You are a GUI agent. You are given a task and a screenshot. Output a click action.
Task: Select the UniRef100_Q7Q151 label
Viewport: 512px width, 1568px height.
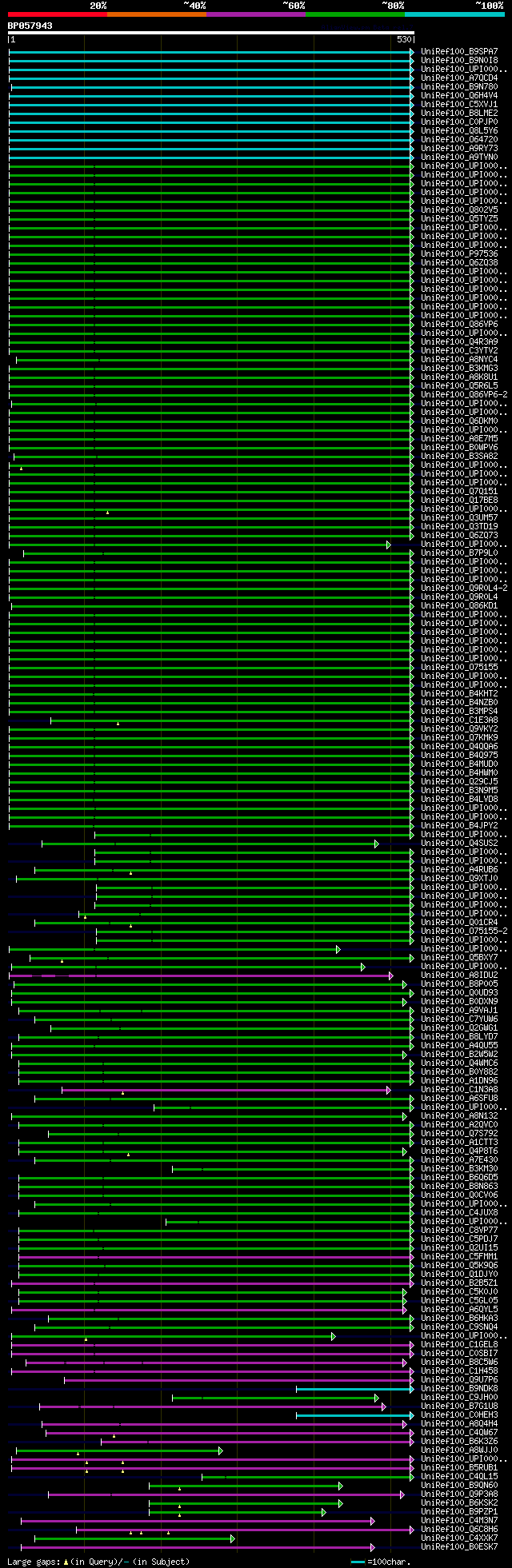[x=459, y=492]
